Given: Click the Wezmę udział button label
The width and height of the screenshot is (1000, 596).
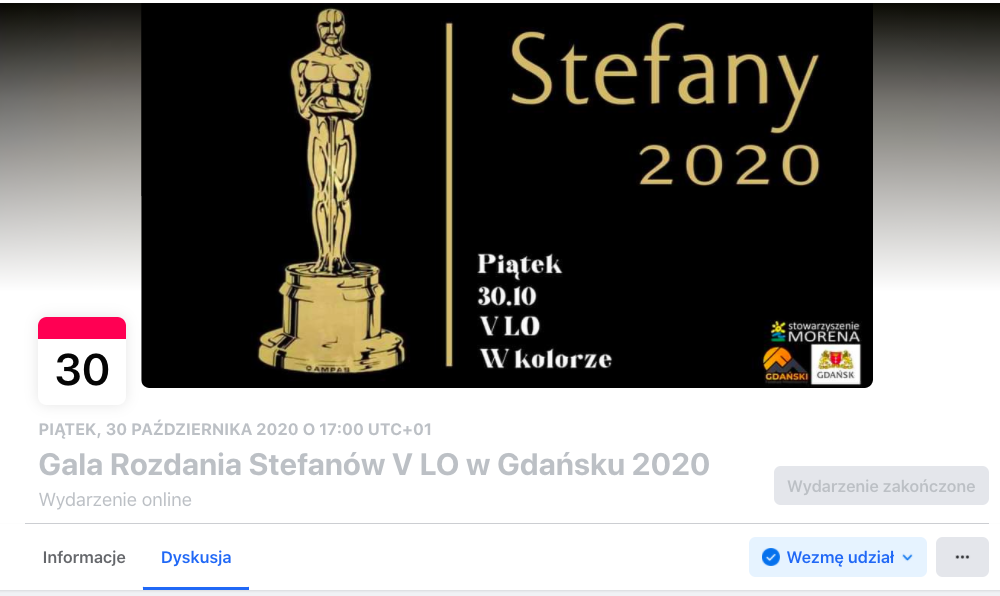Looking at the screenshot, I should [x=840, y=558].
